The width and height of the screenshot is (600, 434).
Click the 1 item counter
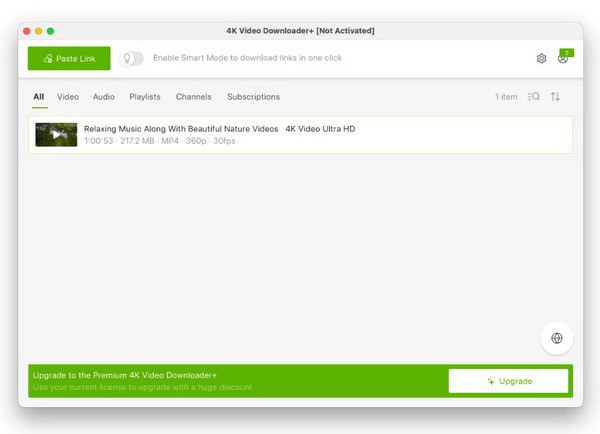506,97
